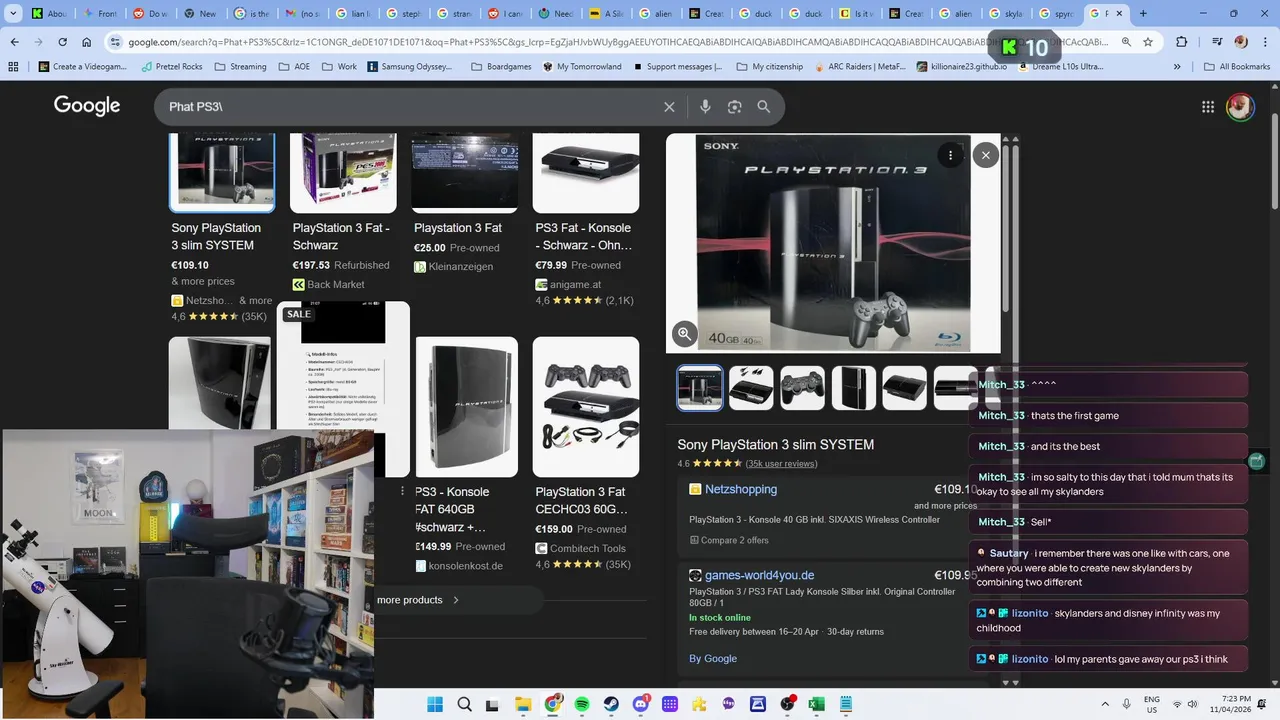This screenshot has width=1280, height=720.
Task: Zoom into the PlayStation 3 product image
Action: [x=685, y=334]
